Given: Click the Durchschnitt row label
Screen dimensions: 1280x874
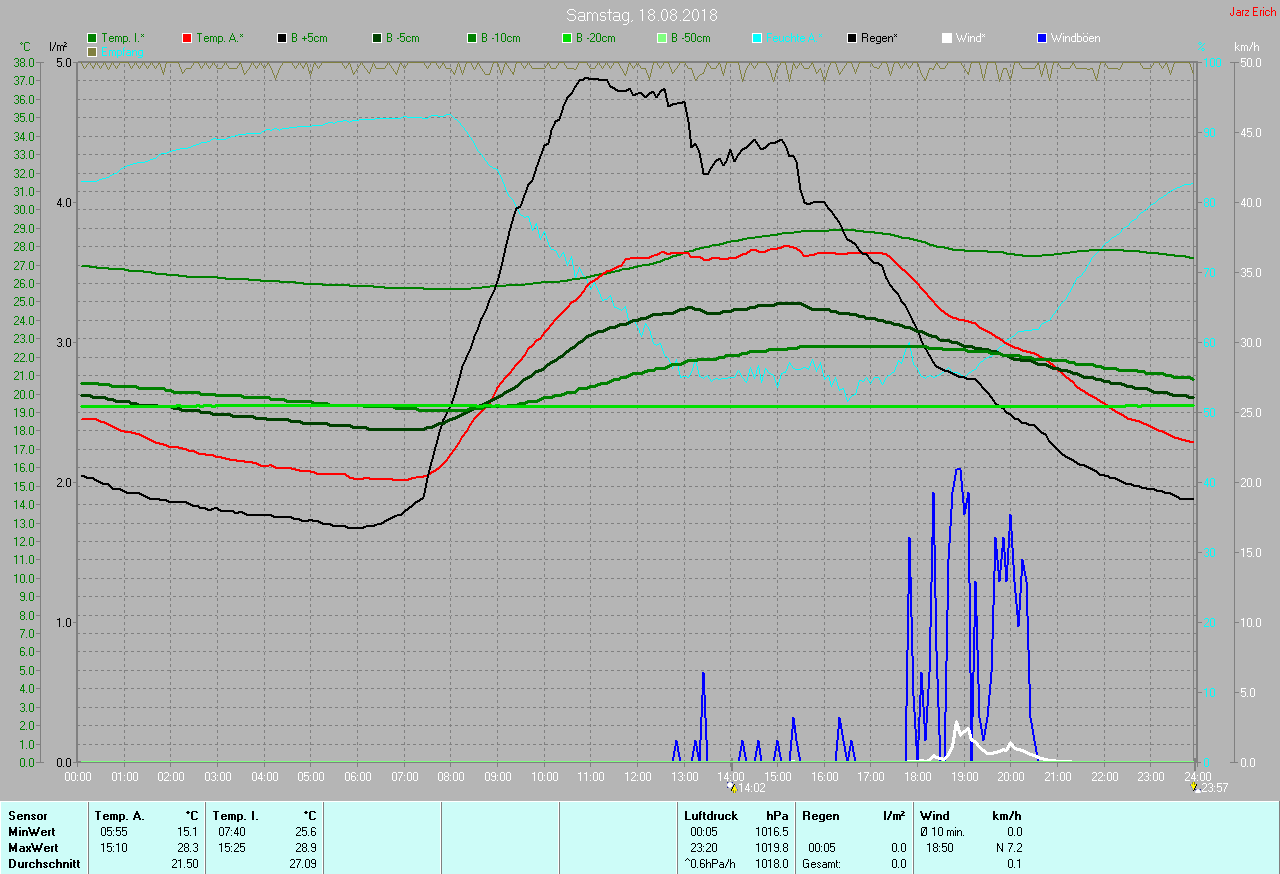Looking at the screenshot, I should click(44, 864).
